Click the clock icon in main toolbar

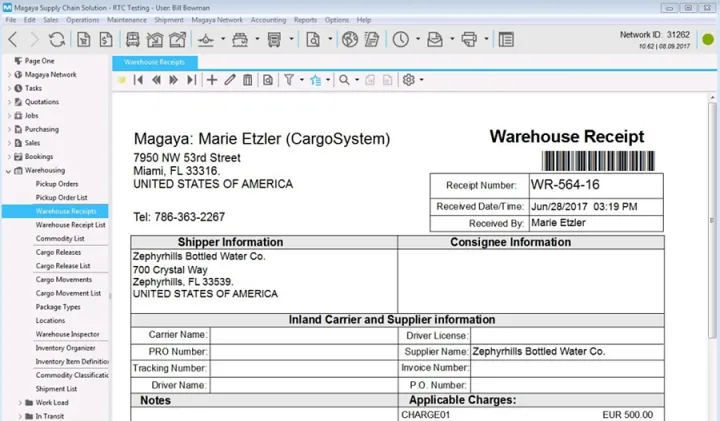400,40
